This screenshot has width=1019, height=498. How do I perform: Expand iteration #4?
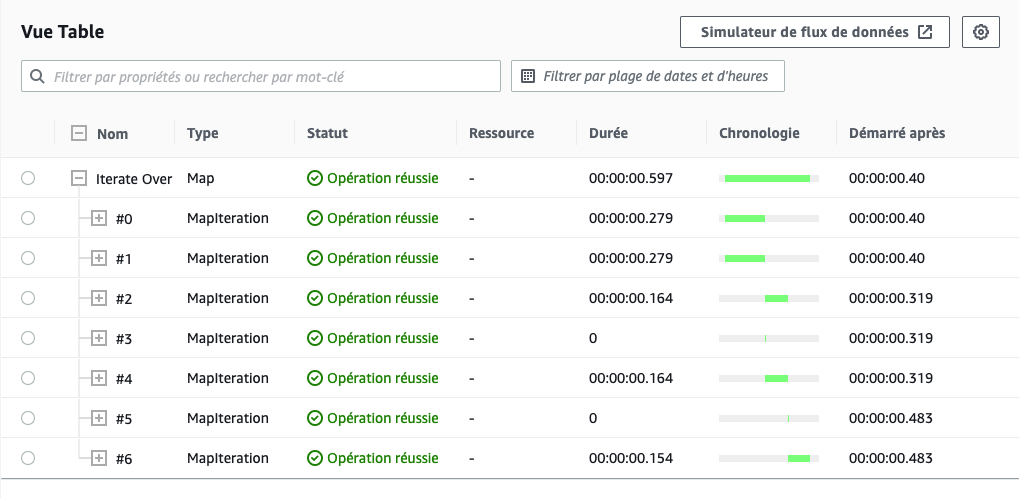(x=98, y=378)
